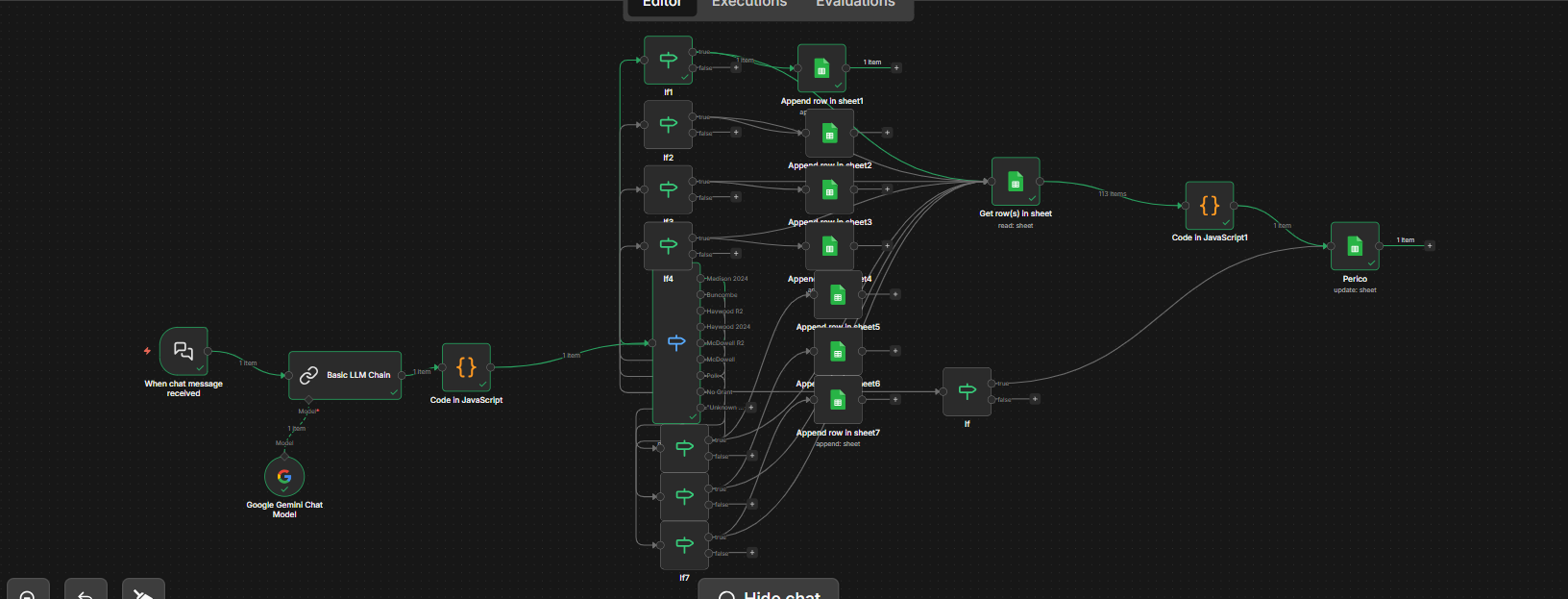The image size is (1568, 599).
Task: Click the Model connector diamond under Basic LLM Chain
Action: (x=308, y=400)
